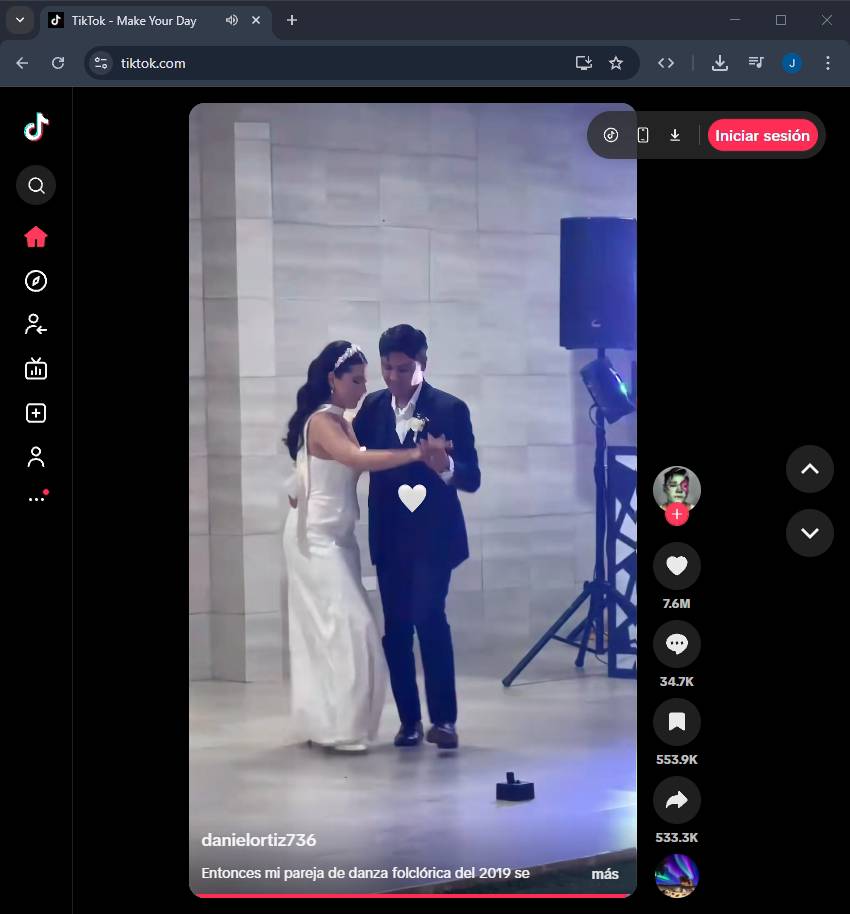Open the browser tab search dropdown
Image resolution: width=850 pixels, height=914 pixels.
tap(19, 20)
